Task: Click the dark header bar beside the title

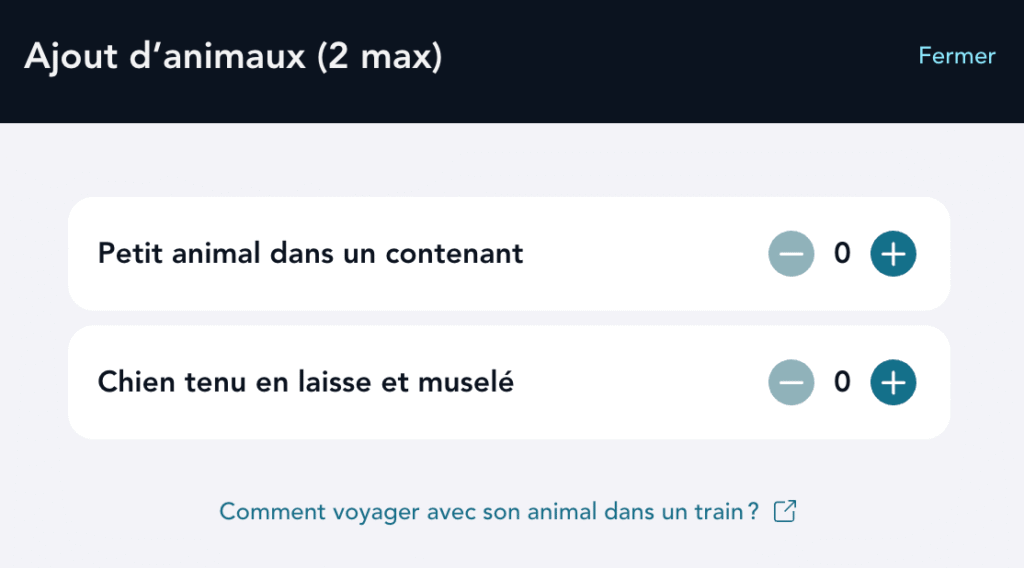Action: (x=680, y=60)
